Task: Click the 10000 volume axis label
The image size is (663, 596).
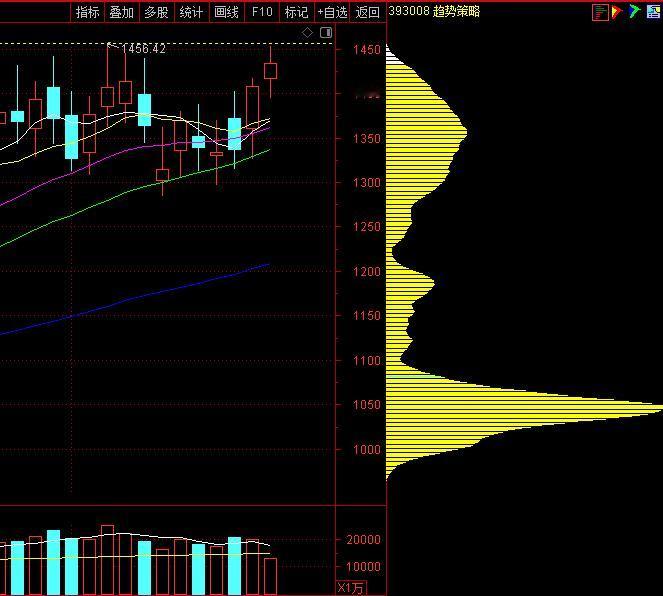Action: point(363,566)
